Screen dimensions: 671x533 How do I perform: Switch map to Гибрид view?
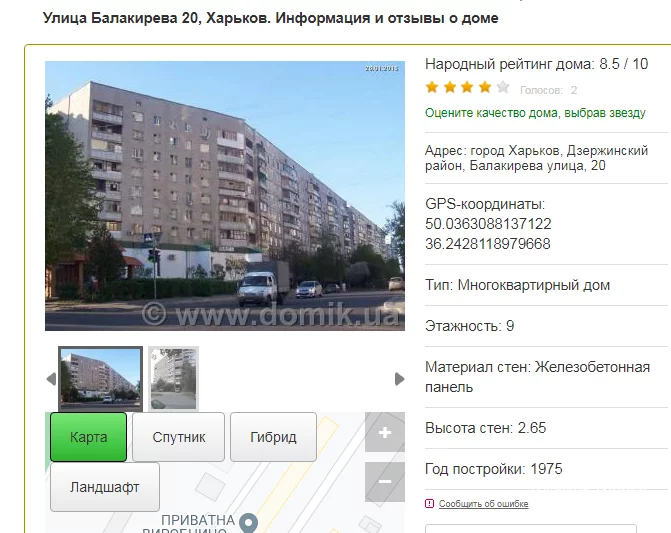tap(273, 437)
